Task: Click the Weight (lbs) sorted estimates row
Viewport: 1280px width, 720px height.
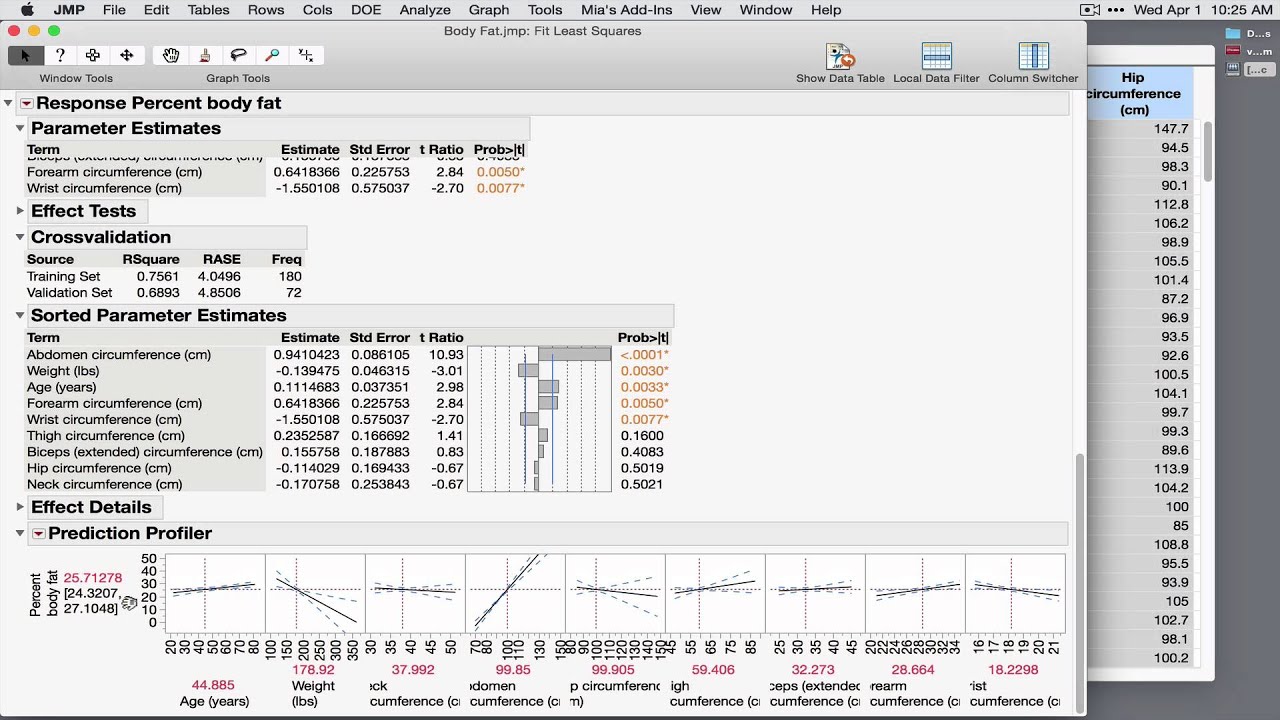Action: pos(347,371)
